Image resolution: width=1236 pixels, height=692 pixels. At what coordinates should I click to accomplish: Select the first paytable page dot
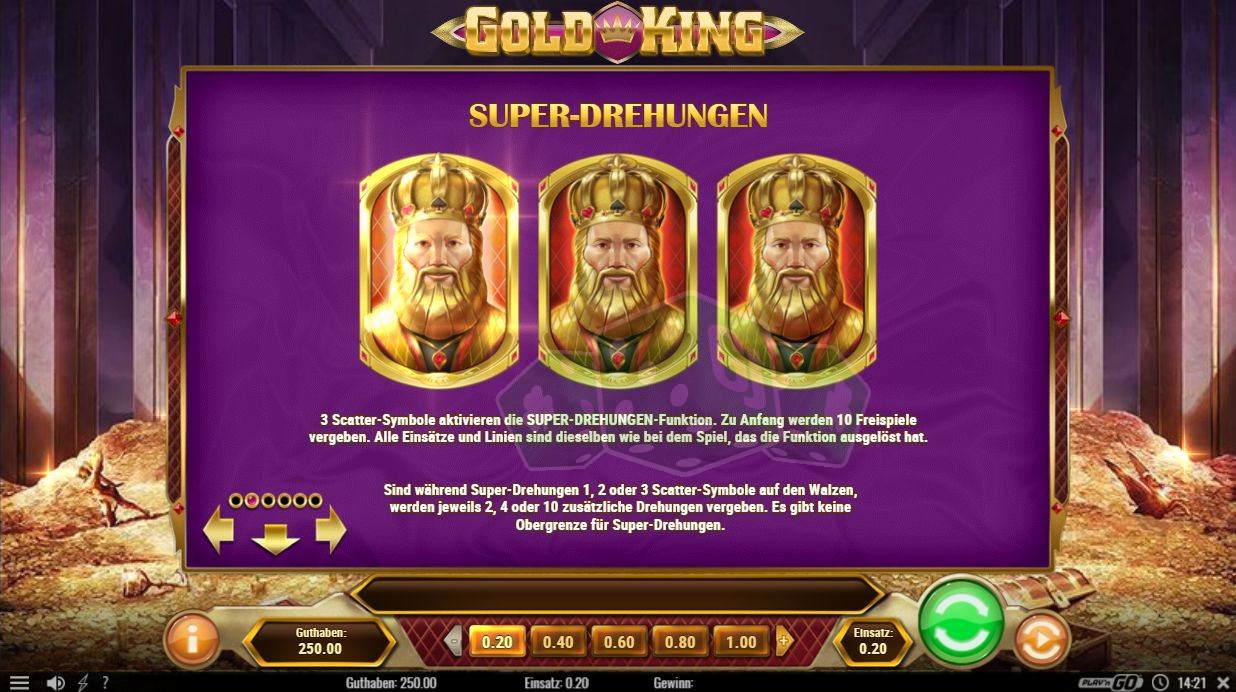click(x=236, y=500)
